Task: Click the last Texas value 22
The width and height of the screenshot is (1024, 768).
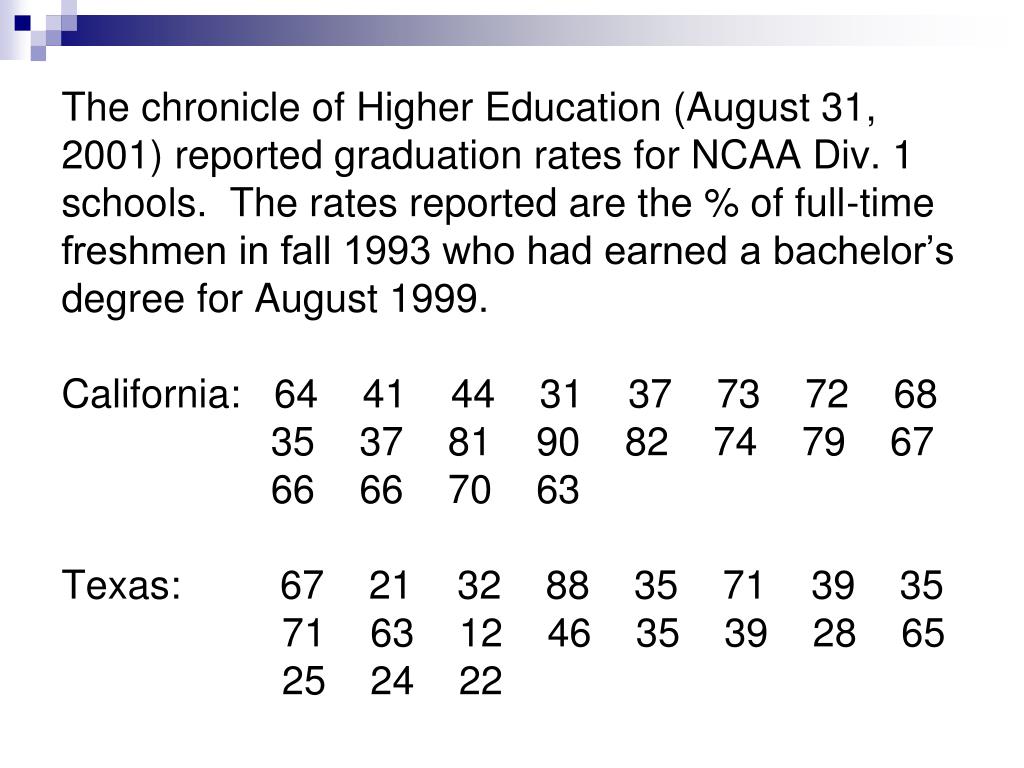Action: (x=480, y=682)
